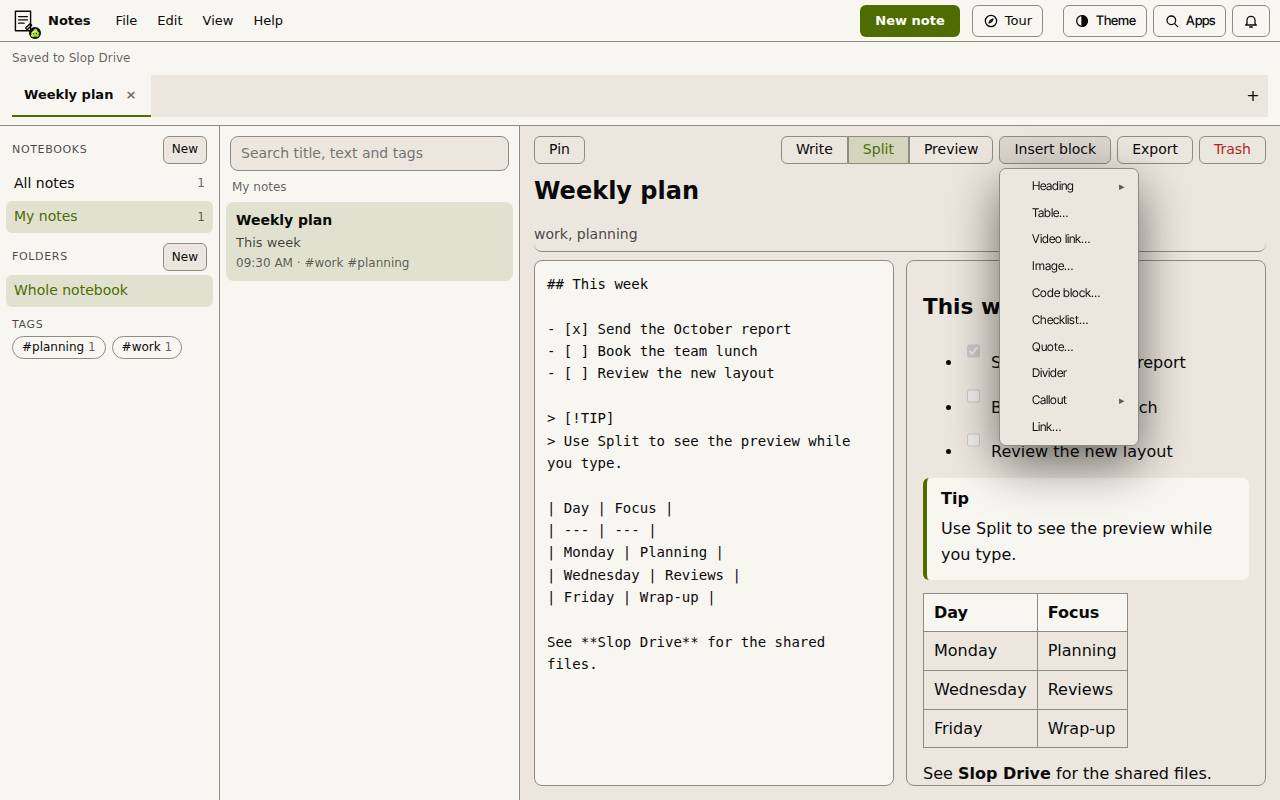1280x800 pixels.
Task: Open the Apps search button
Action: click(1190, 21)
